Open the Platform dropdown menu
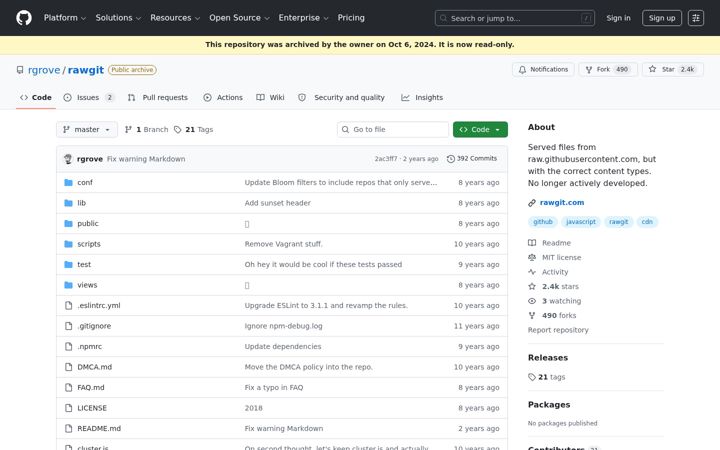Viewport: 720px width, 450px height. [x=65, y=18]
